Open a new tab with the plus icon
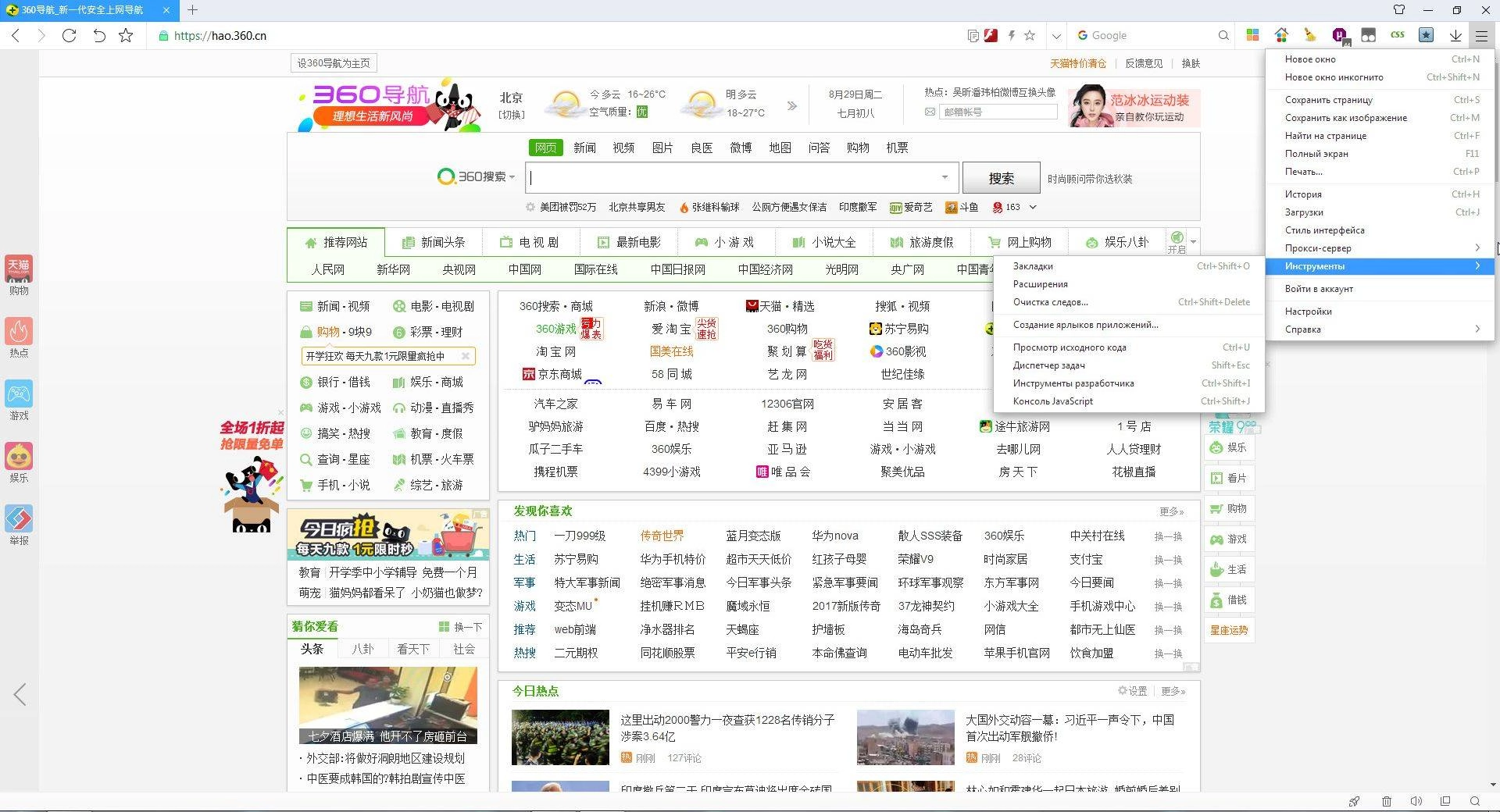Image resolution: width=1500 pixels, height=812 pixels. point(192,10)
